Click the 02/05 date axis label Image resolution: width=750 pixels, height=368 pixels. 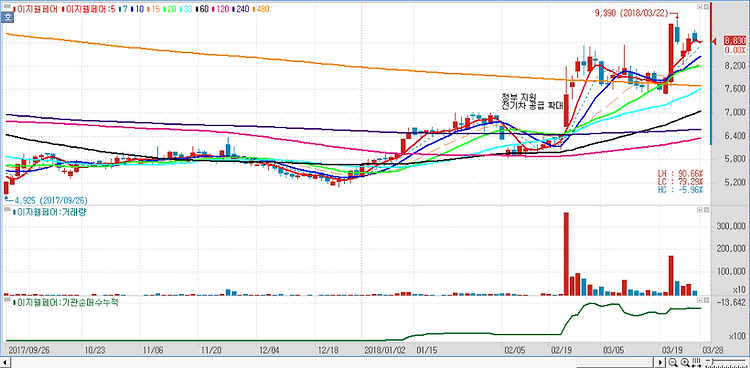tap(514, 349)
